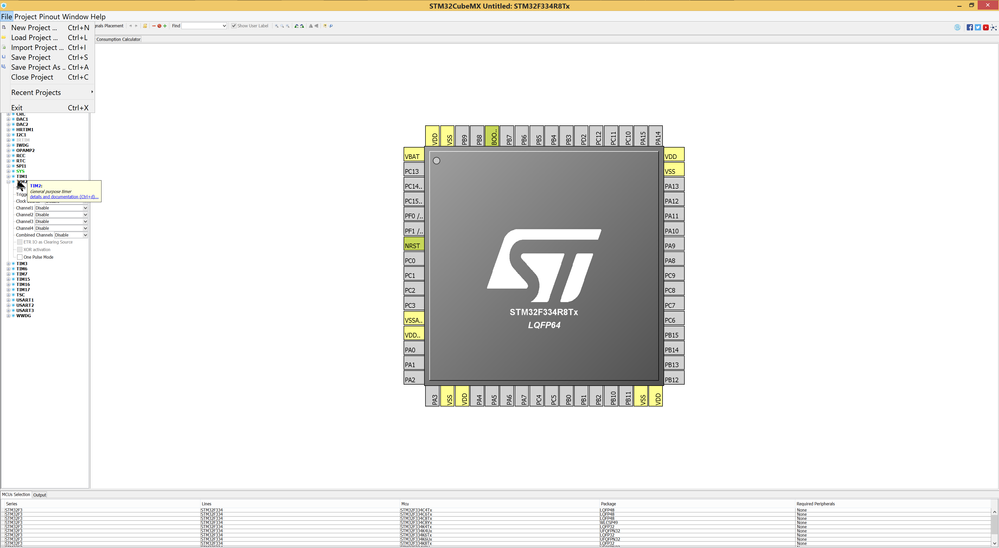Select the BOOT0 pin at chip top

point(492,136)
